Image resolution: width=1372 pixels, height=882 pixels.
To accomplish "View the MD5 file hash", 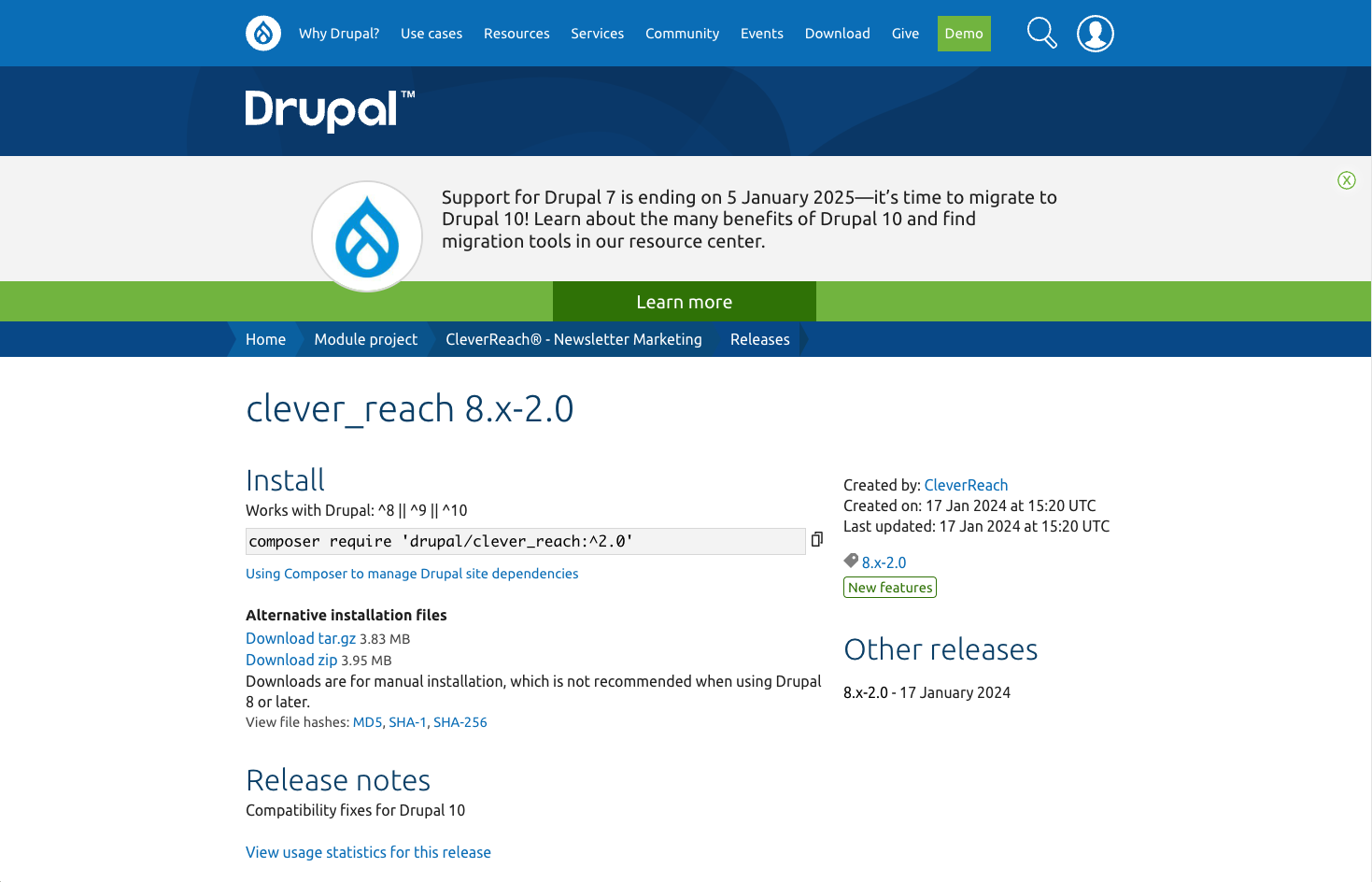I will click(367, 722).
